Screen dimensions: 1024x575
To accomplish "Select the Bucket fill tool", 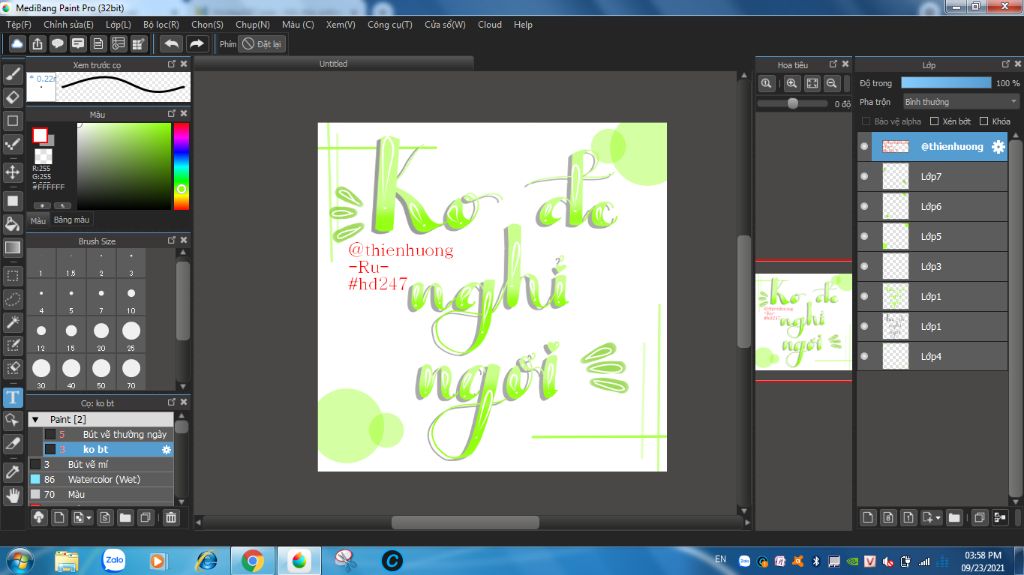I will tap(12, 224).
